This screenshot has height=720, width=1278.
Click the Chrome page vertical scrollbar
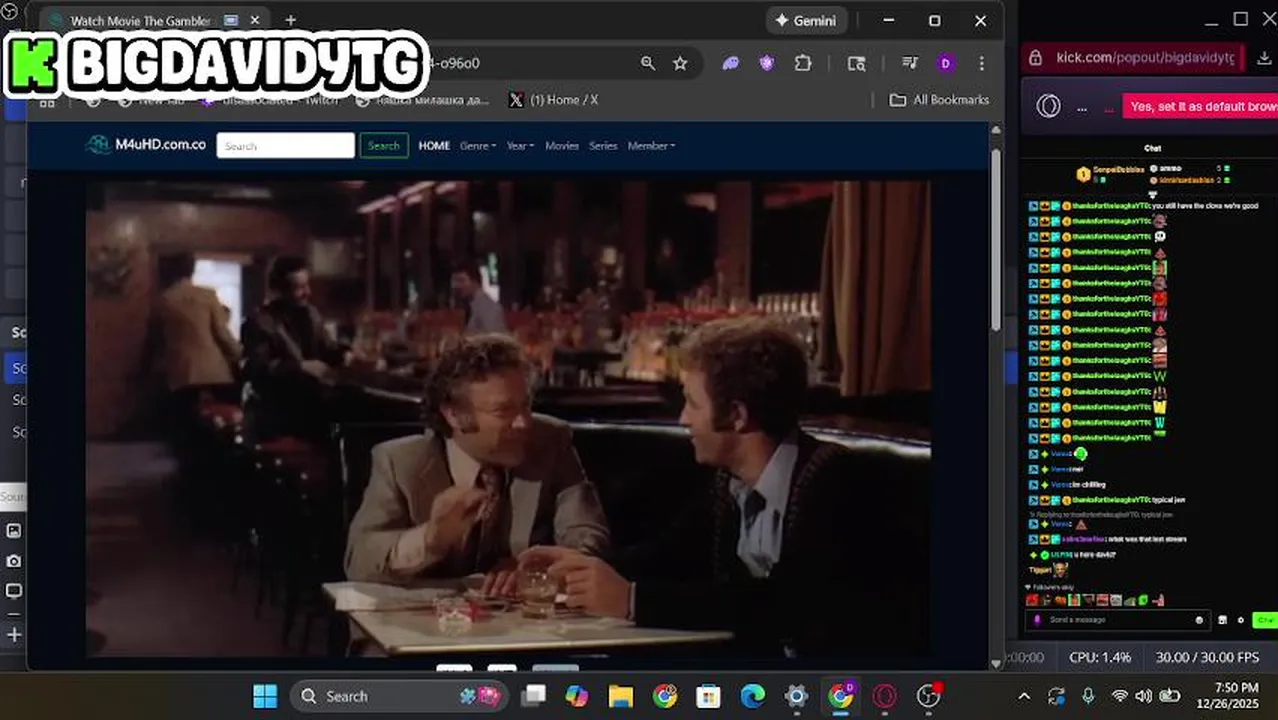click(995, 240)
